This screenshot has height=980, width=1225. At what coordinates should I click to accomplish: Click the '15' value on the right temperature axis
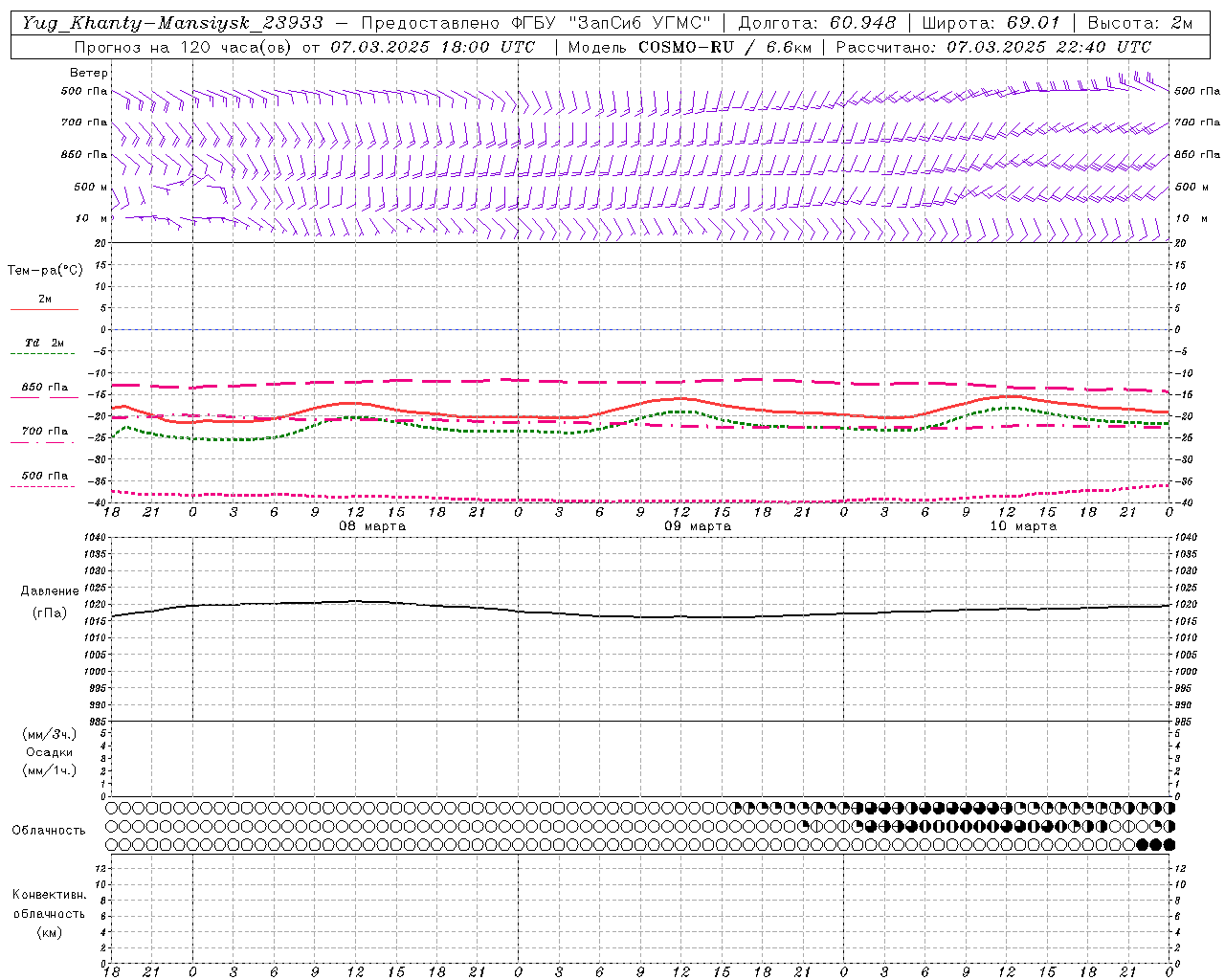coord(1180,265)
